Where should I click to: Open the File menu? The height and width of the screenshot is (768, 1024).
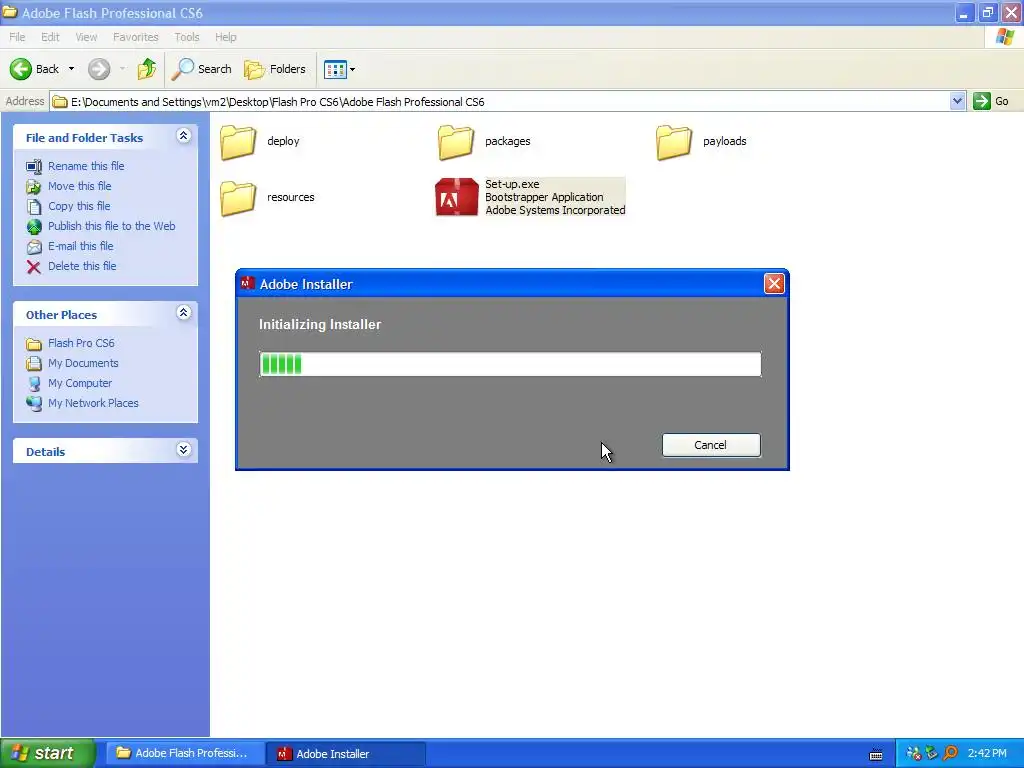pos(17,37)
